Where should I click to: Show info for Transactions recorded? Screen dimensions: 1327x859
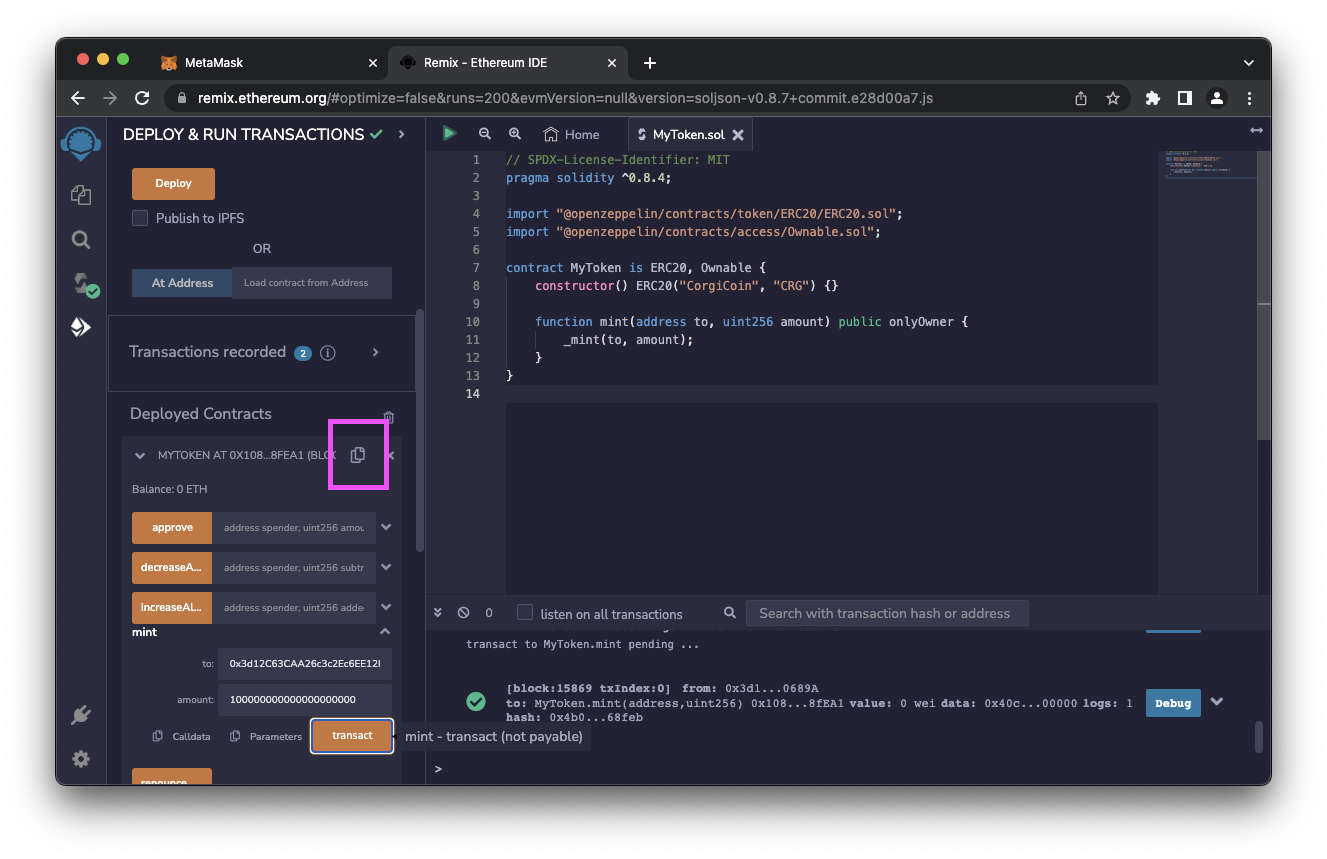328,353
